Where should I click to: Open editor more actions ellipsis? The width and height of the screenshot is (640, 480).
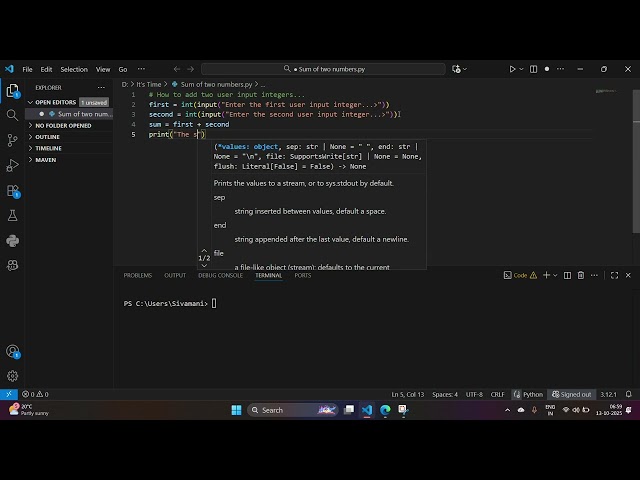click(560, 69)
